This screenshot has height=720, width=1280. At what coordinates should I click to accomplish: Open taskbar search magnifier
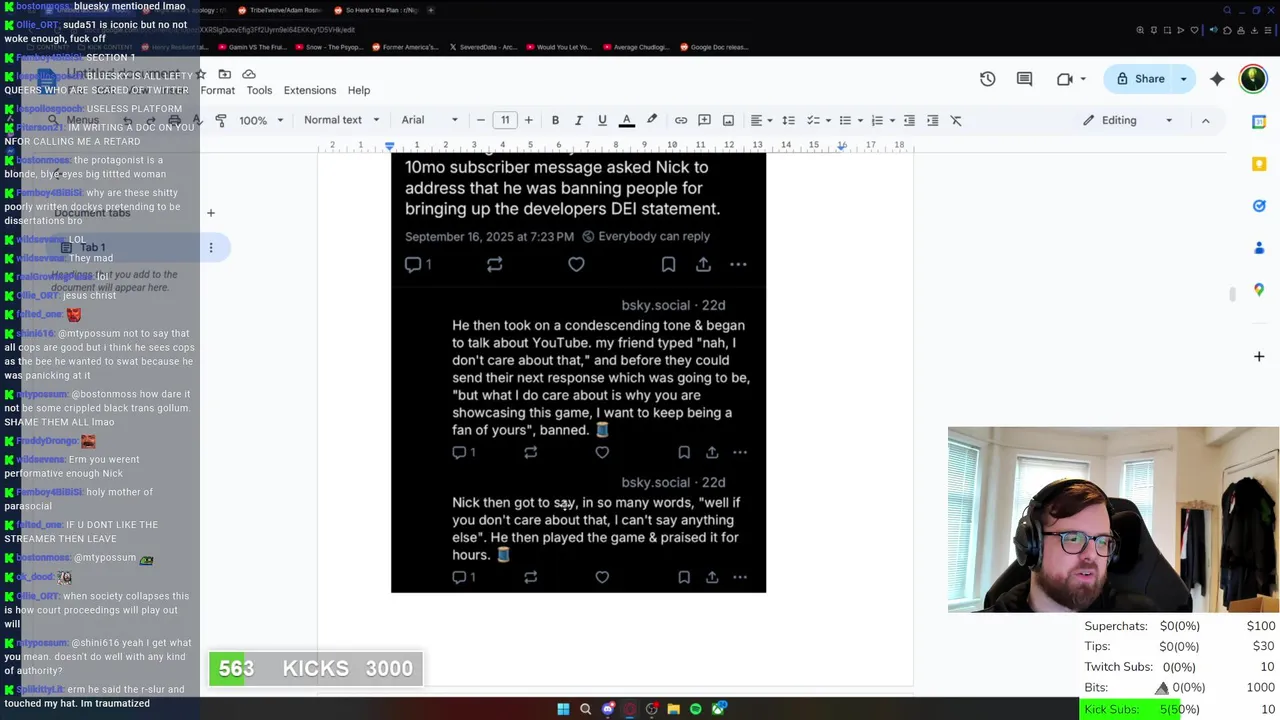pyautogui.click(x=585, y=709)
